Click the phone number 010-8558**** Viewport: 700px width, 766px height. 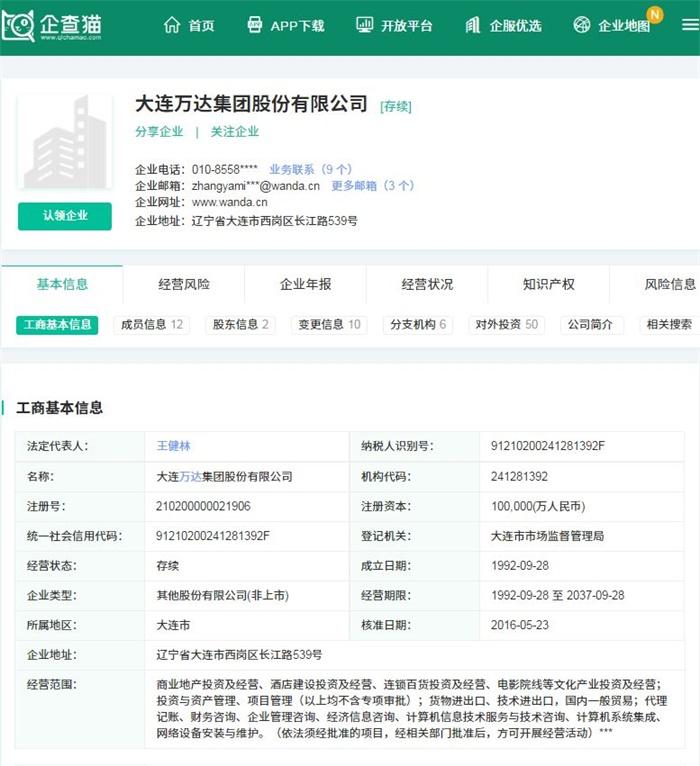tap(224, 170)
